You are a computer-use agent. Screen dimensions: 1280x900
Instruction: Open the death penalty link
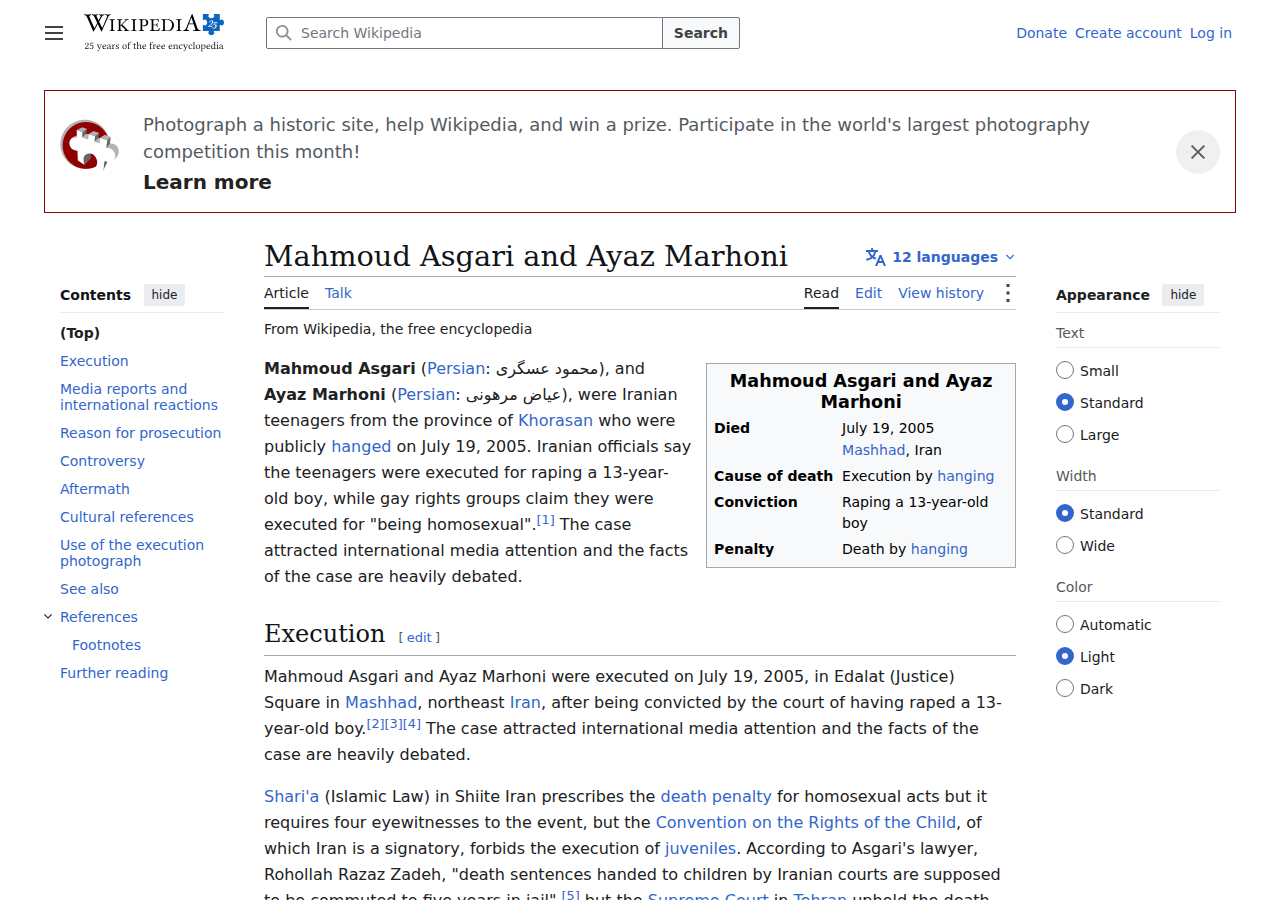click(x=716, y=796)
